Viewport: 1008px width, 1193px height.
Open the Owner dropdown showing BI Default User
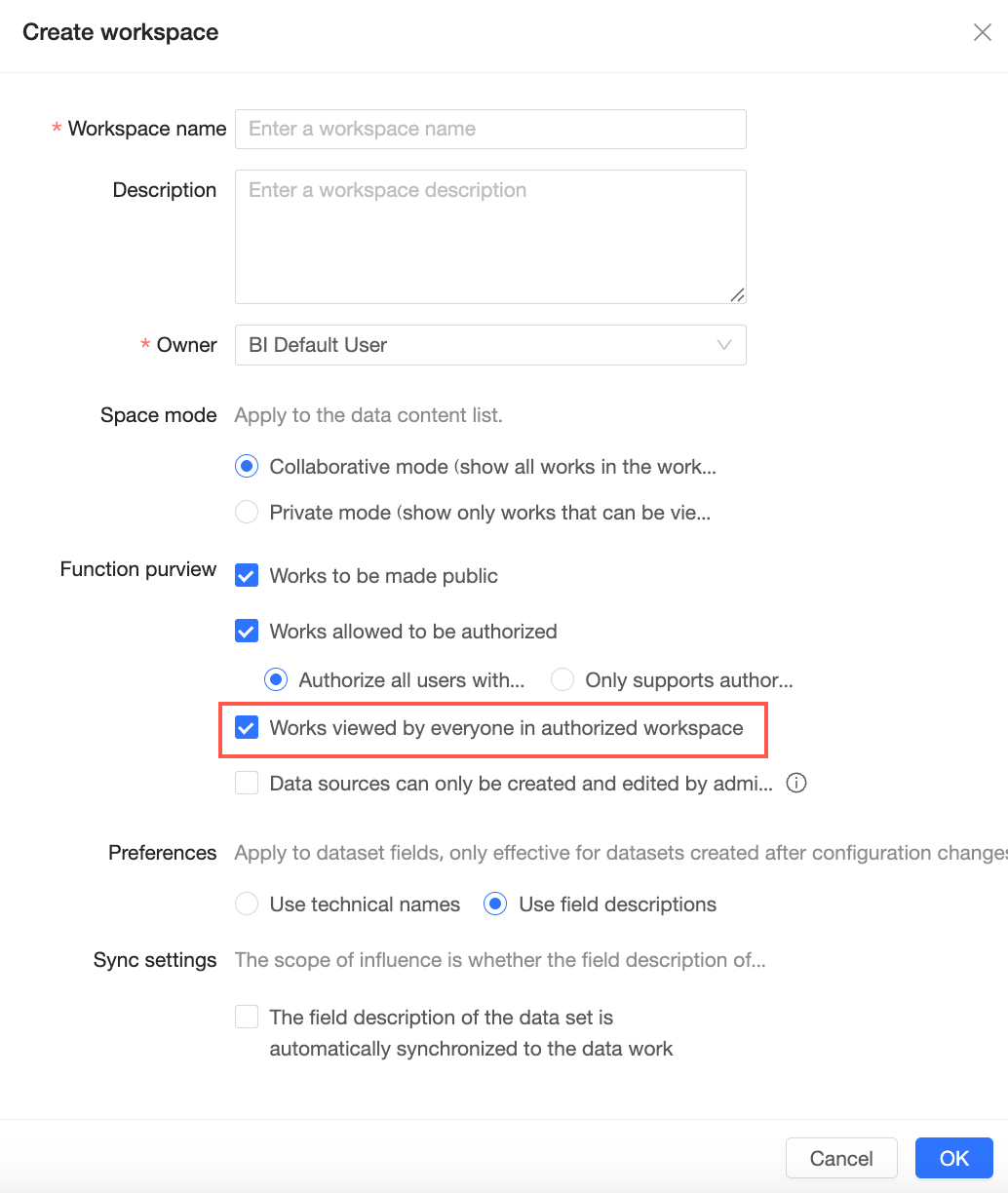(x=490, y=345)
